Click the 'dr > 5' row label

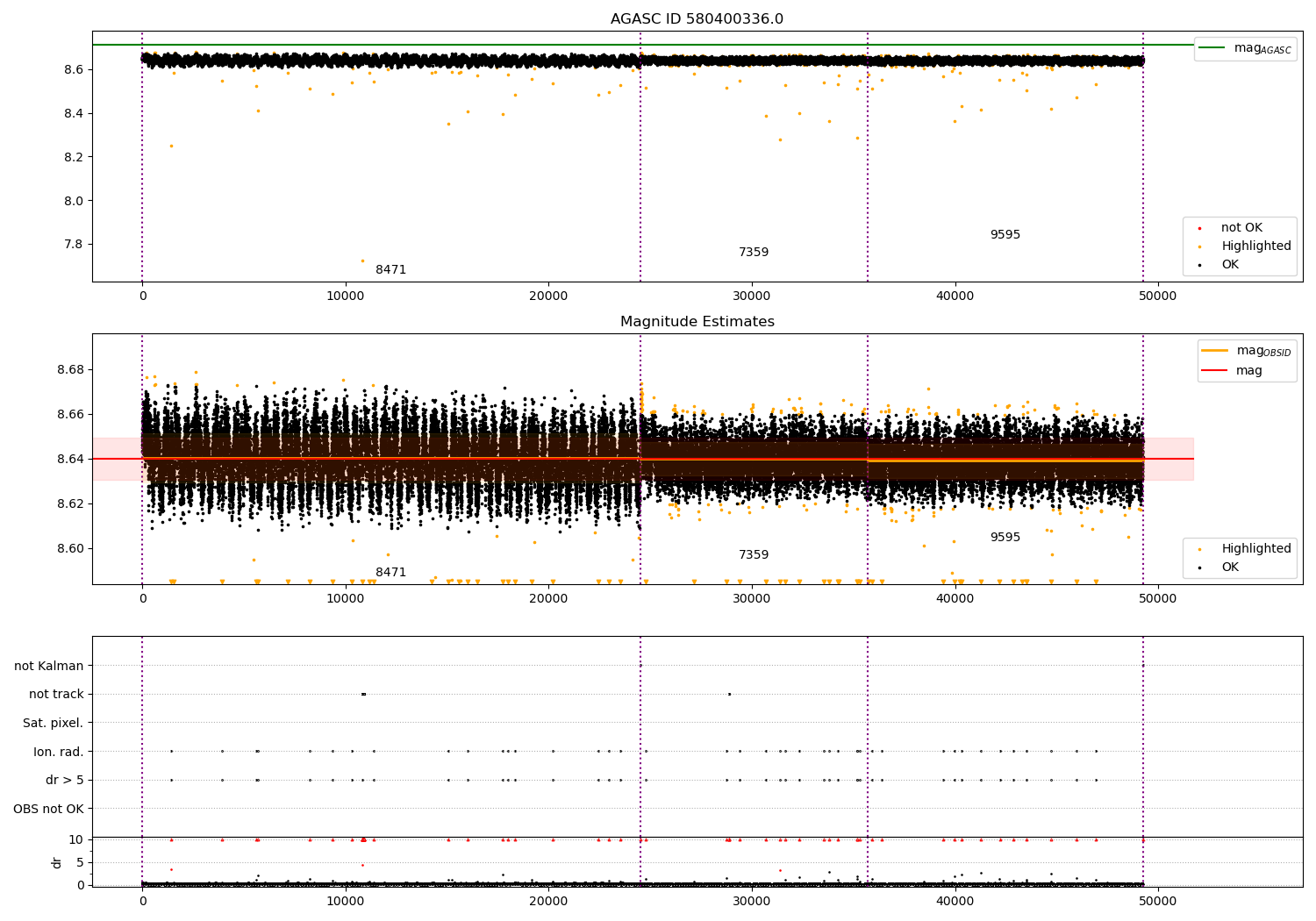tap(65, 780)
